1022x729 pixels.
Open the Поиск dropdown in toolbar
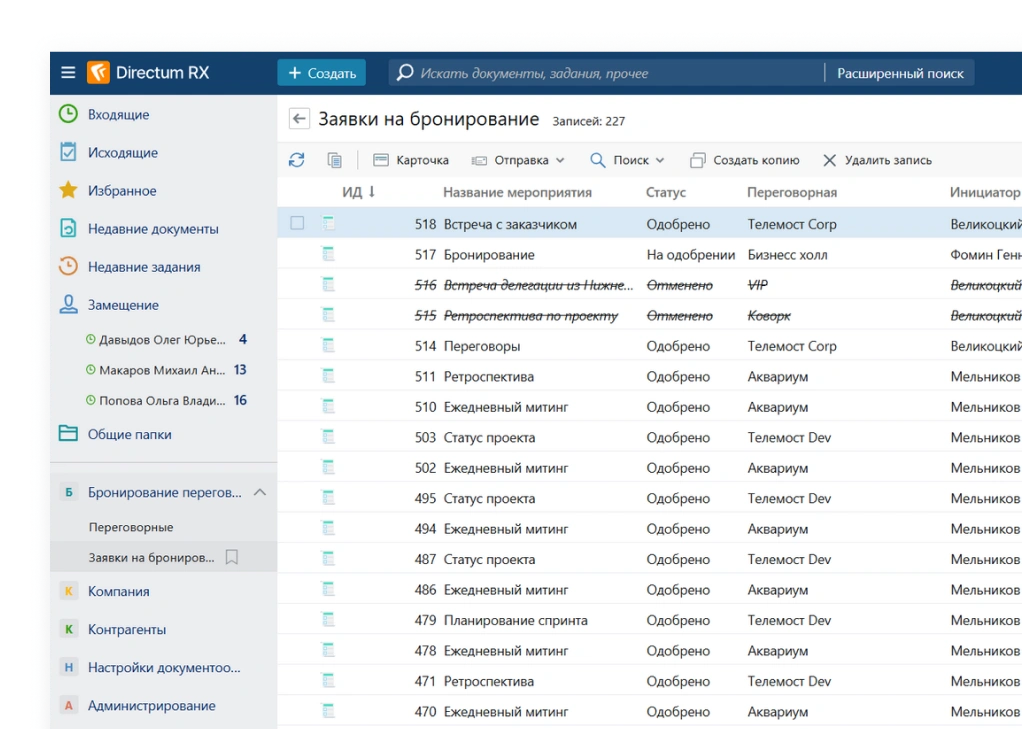627,160
